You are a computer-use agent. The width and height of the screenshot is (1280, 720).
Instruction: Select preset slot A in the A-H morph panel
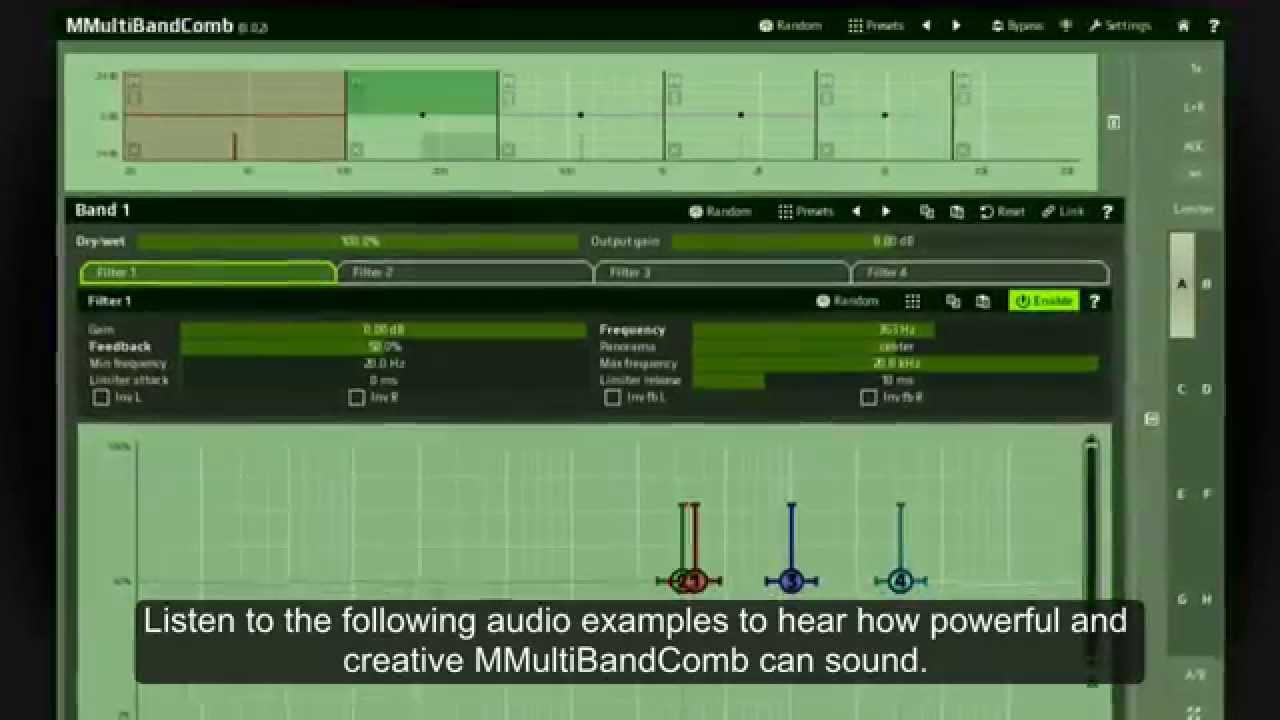pyautogui.click(x=1182, y=285)
